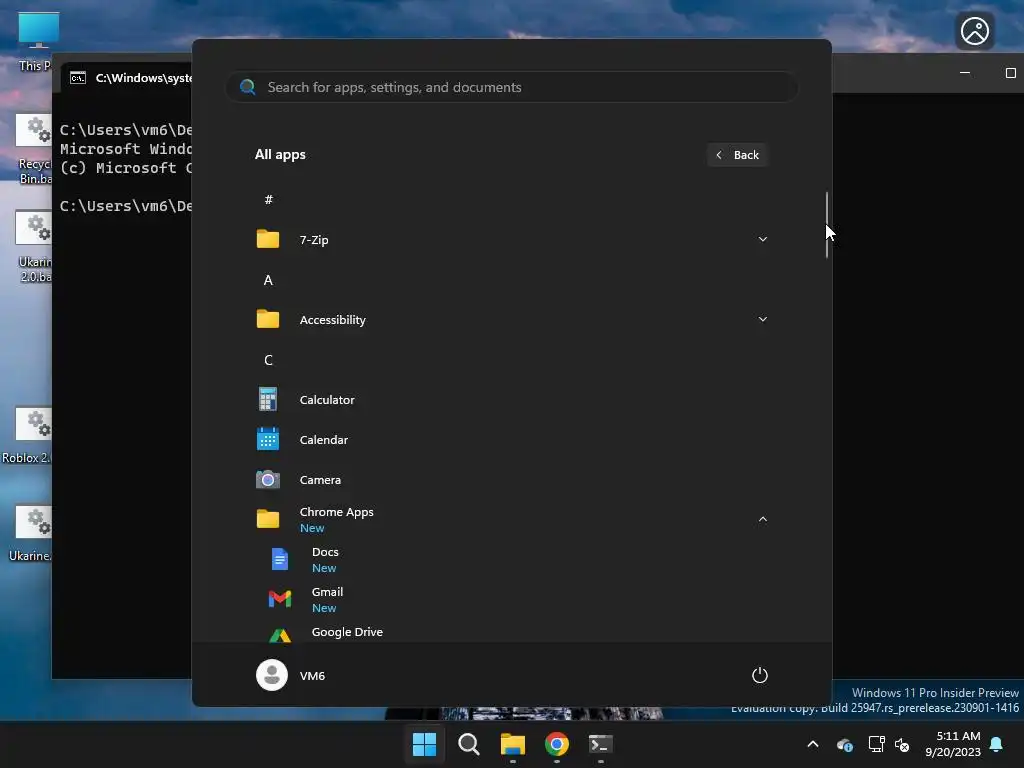The width and height of the screenshot is (1024, 768).
Task: Click the Camera app label
Action: coord(320,479)
